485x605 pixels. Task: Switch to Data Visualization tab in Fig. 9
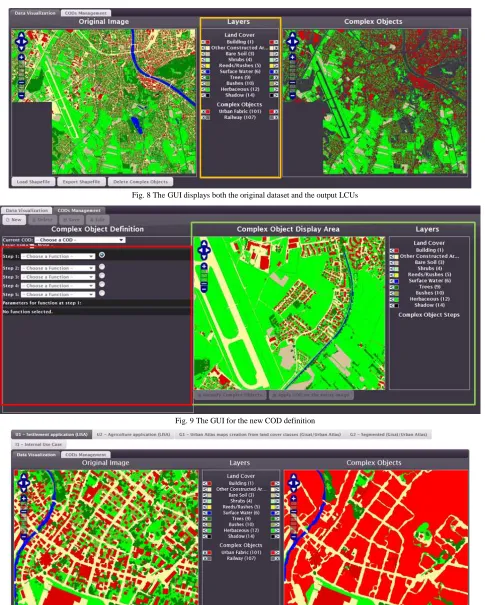(x=27, y=210)
